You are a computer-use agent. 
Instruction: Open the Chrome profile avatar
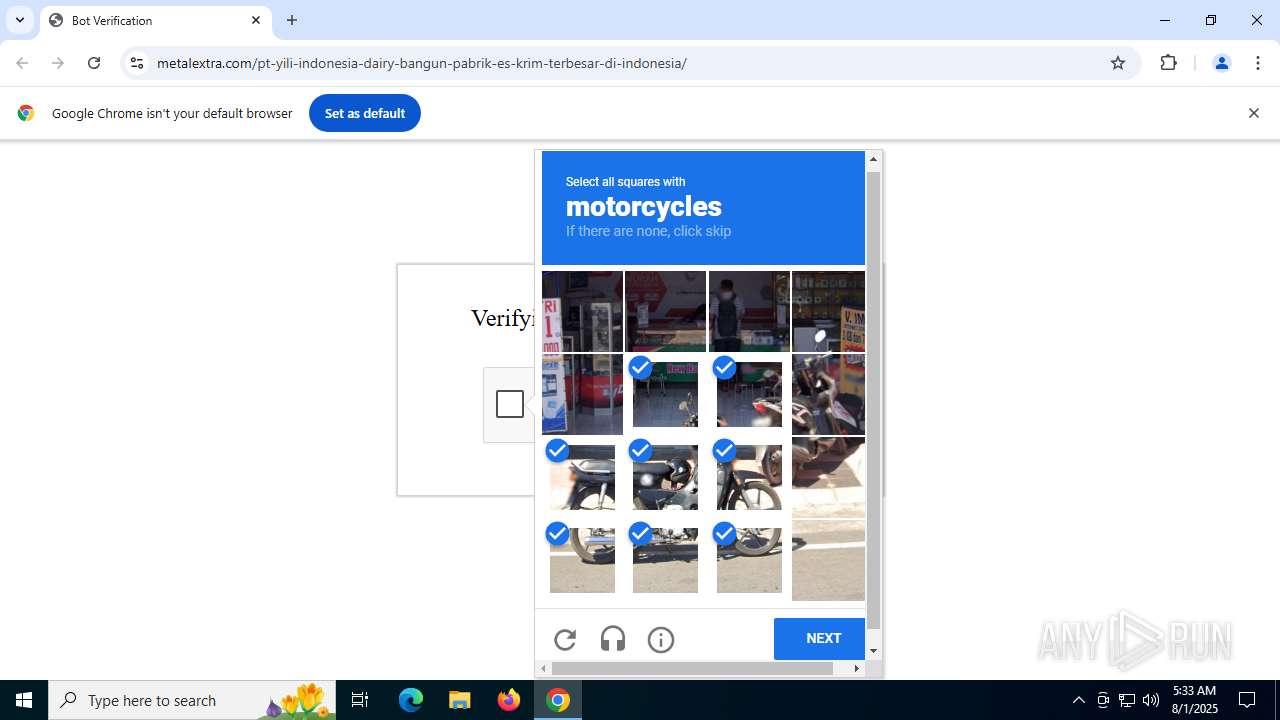(x=1221, y=63)
